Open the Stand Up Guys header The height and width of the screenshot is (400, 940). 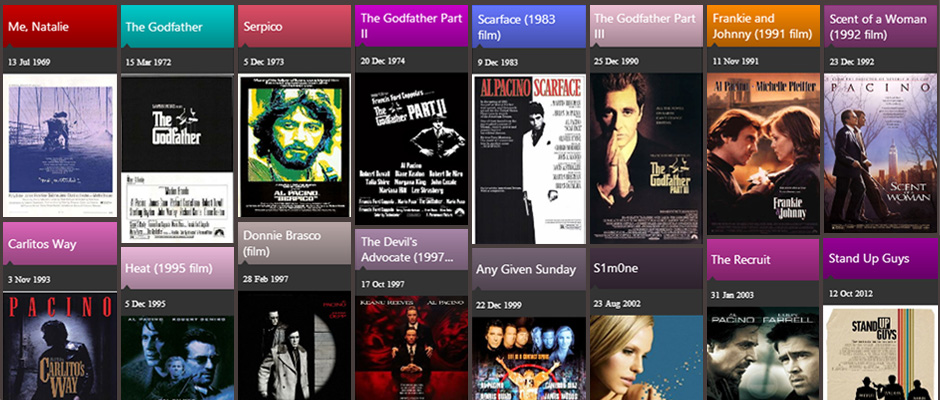[881, 258]
